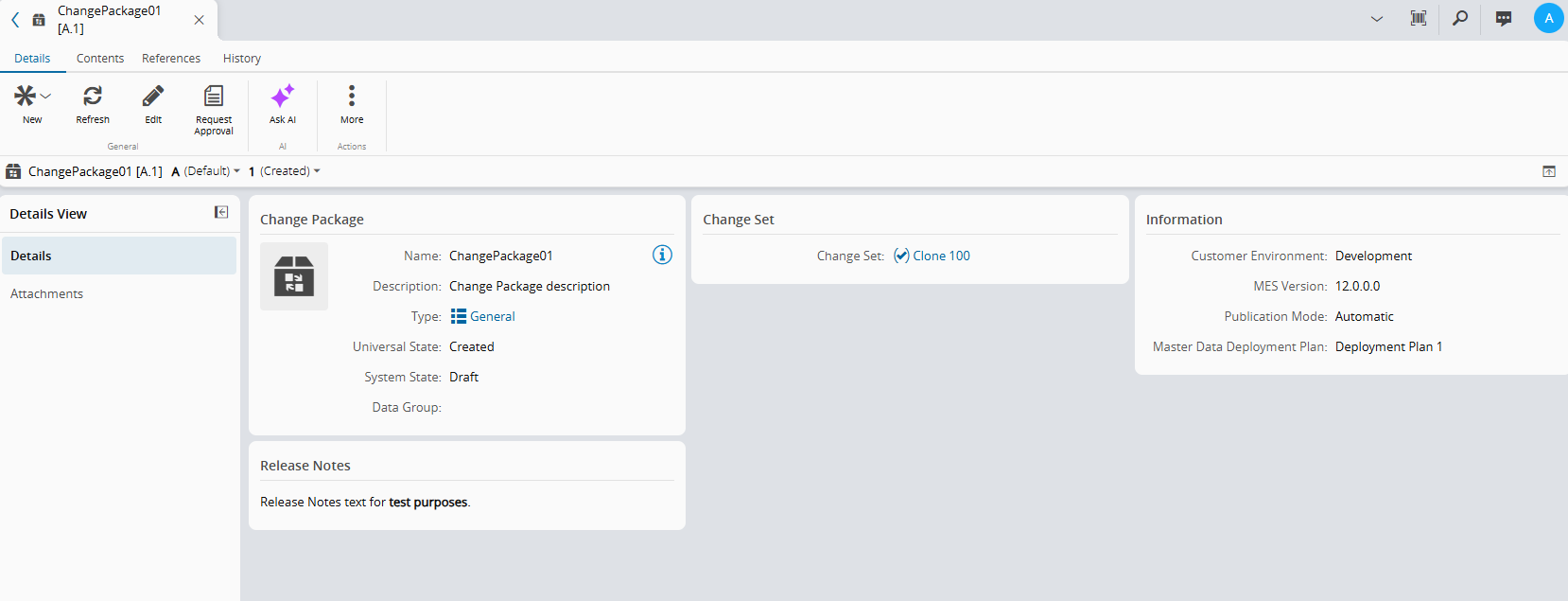Open the user avatar menu

tap(1548, 18)
